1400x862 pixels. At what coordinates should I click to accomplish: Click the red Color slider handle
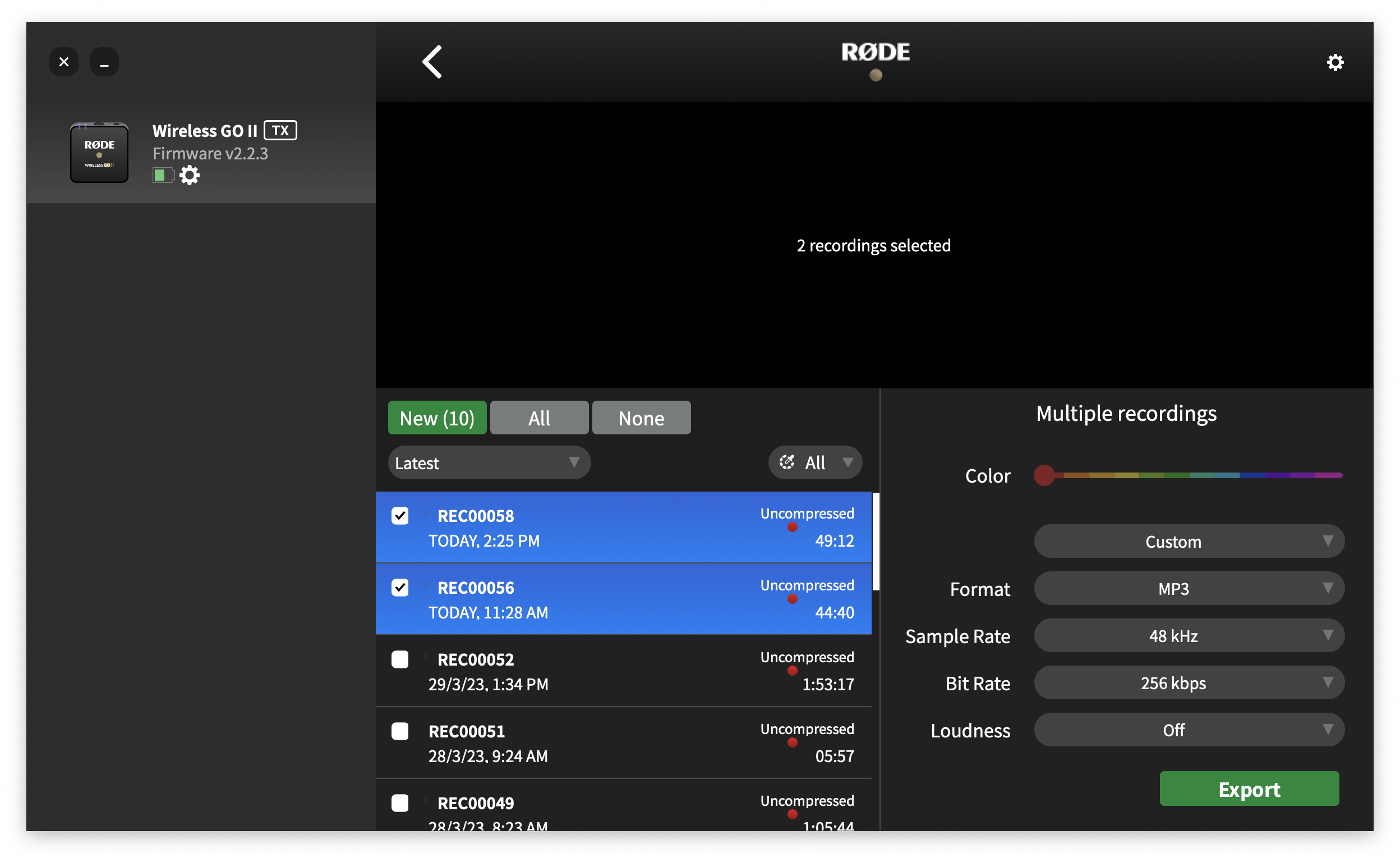pyautogui.click(x=1044, y=475)
